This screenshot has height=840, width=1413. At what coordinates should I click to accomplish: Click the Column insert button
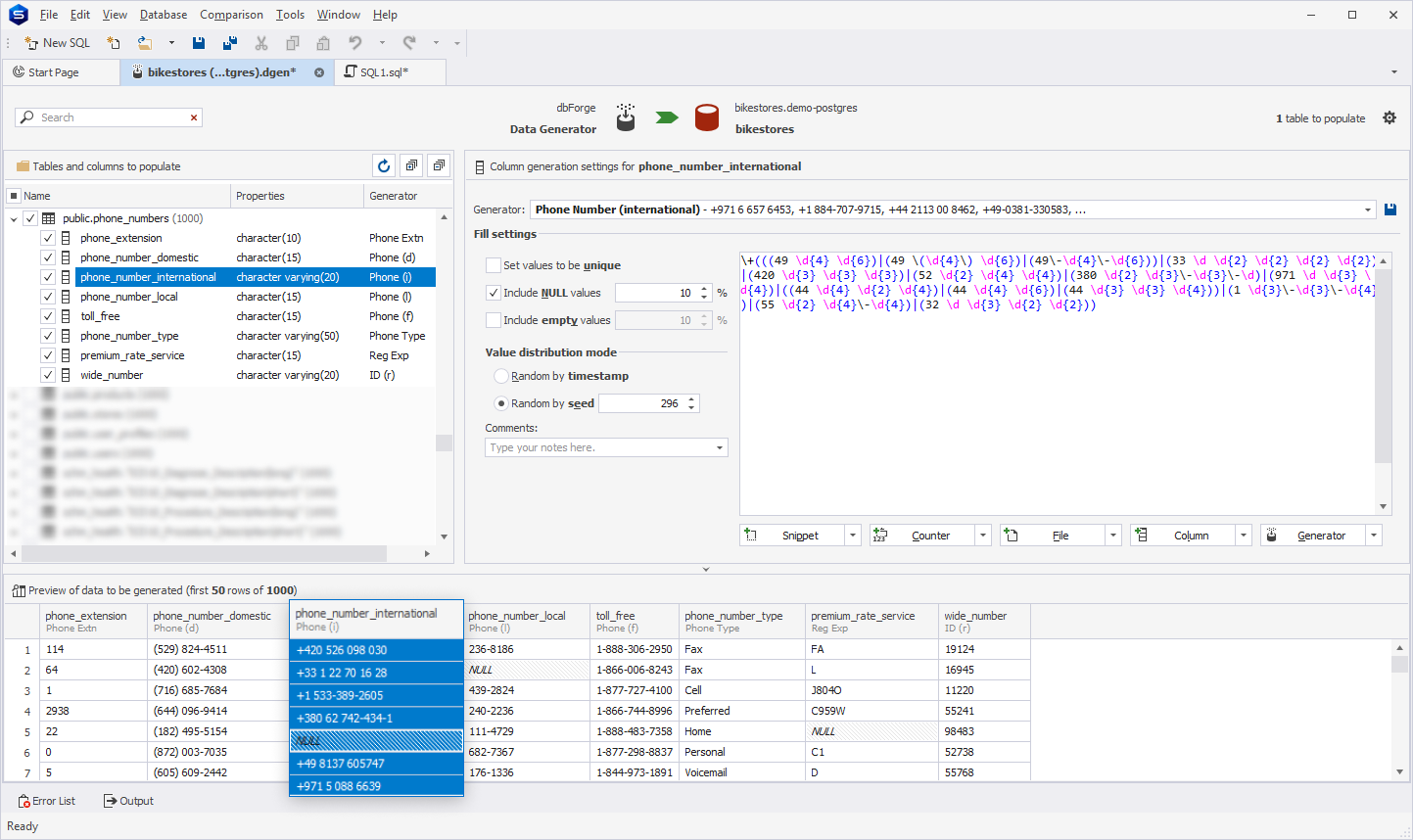(x=1183, y=536)
